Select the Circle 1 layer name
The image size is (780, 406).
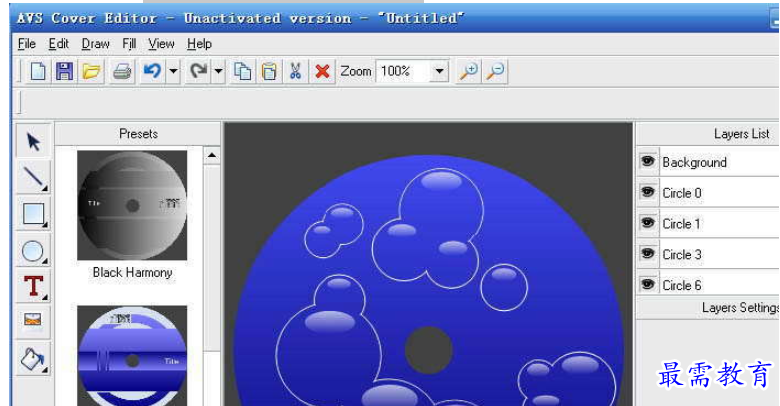point(682,224)
